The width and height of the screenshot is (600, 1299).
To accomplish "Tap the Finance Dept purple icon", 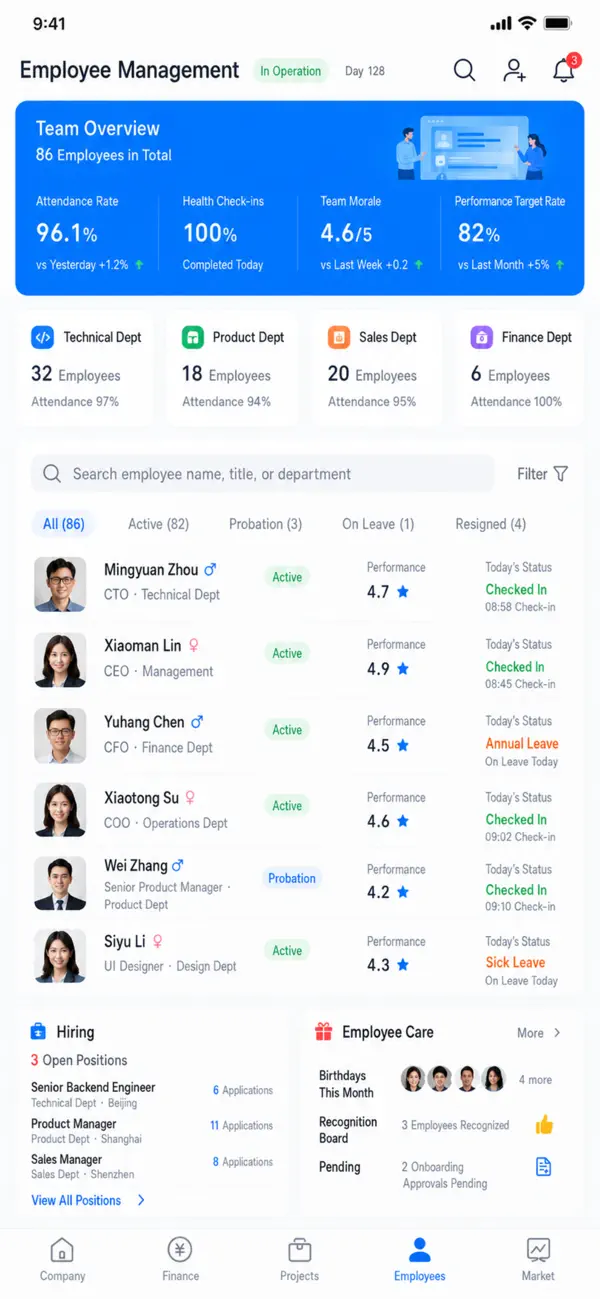I will point(482,337).
